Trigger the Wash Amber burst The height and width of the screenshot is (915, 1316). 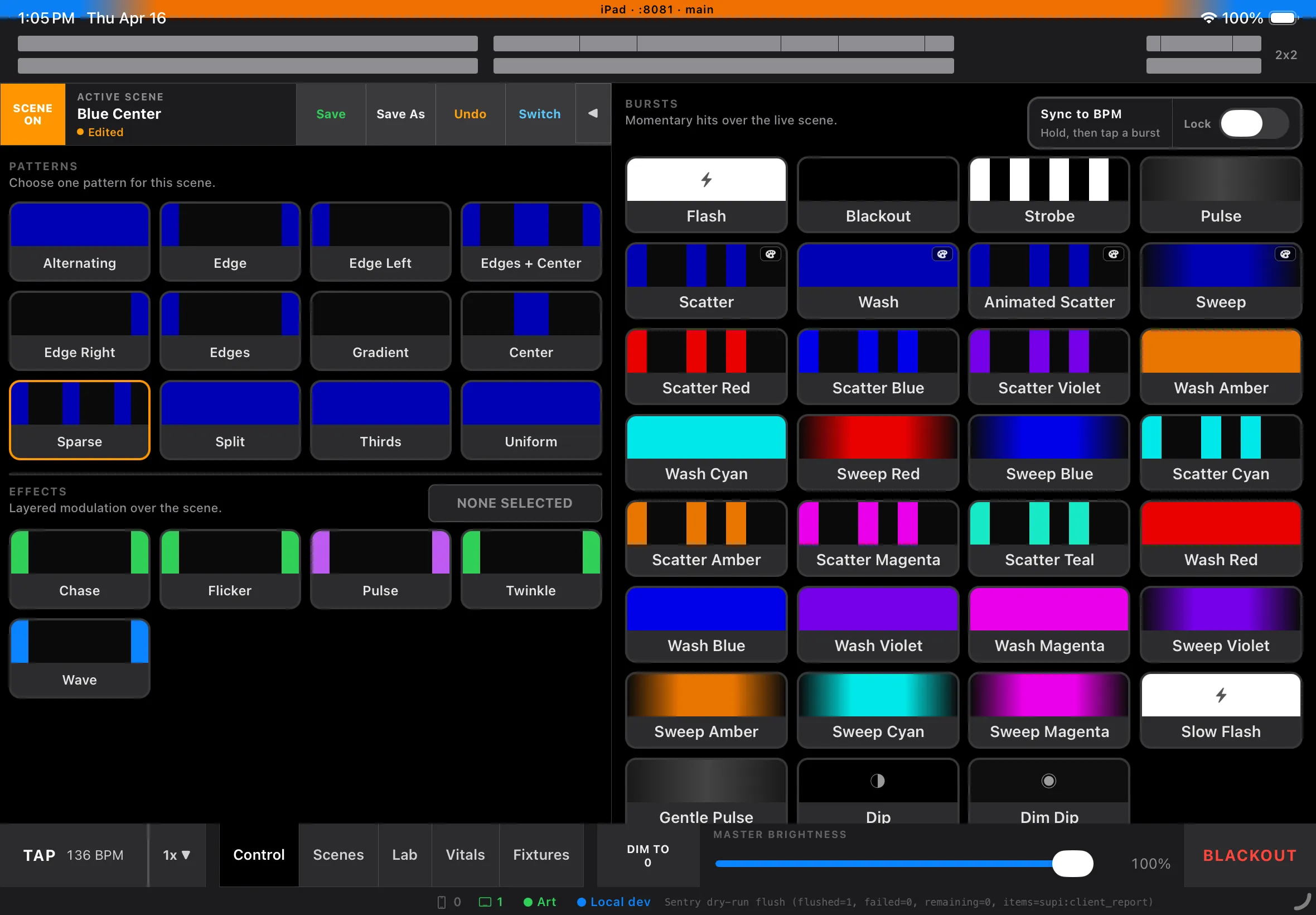[x=1220, y=367]
